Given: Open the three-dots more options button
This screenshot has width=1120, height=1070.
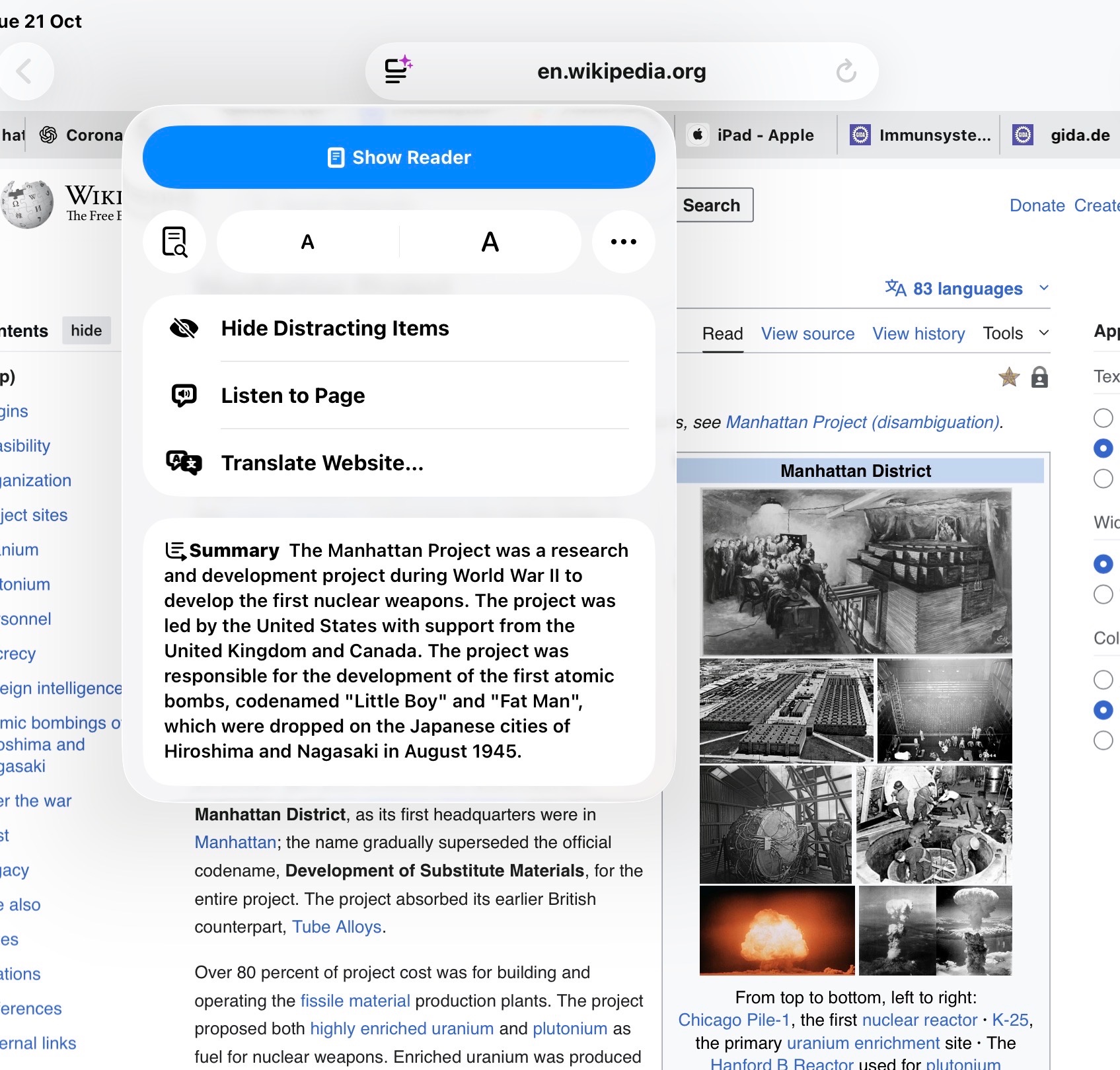Looking at the screenshot, I should 624,242.
